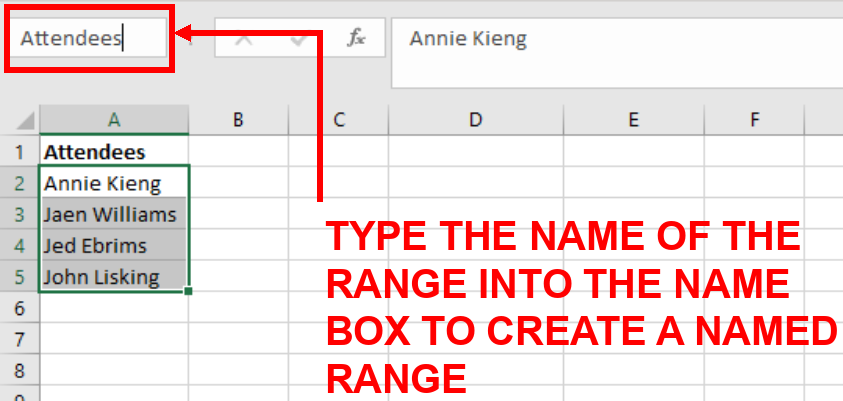Select row 1 header
The image size is (843, 401).
click(19, 152)
